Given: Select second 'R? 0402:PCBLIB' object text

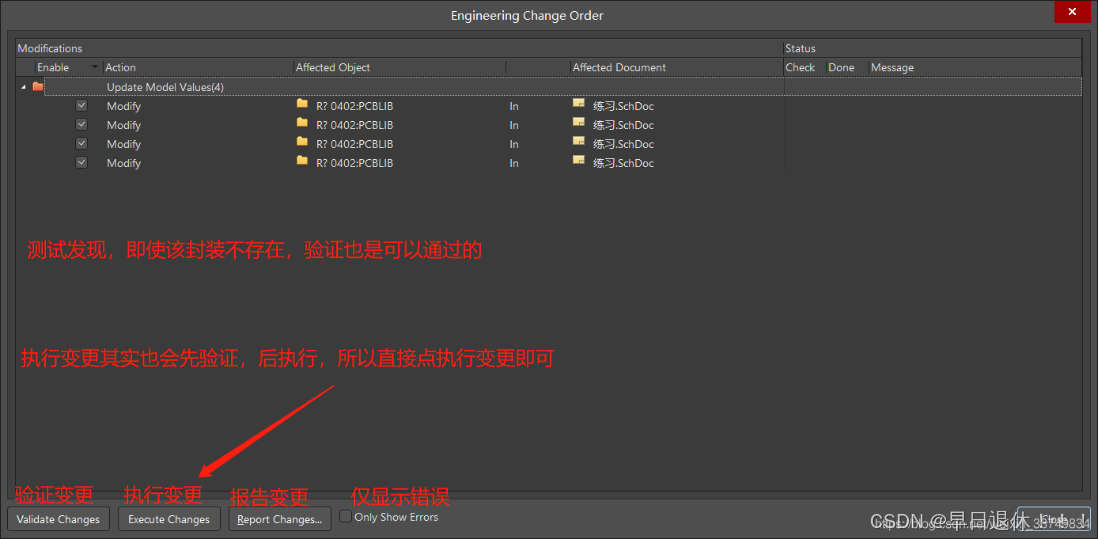Looking at the screenshot, I should click(x=354, y=125).
